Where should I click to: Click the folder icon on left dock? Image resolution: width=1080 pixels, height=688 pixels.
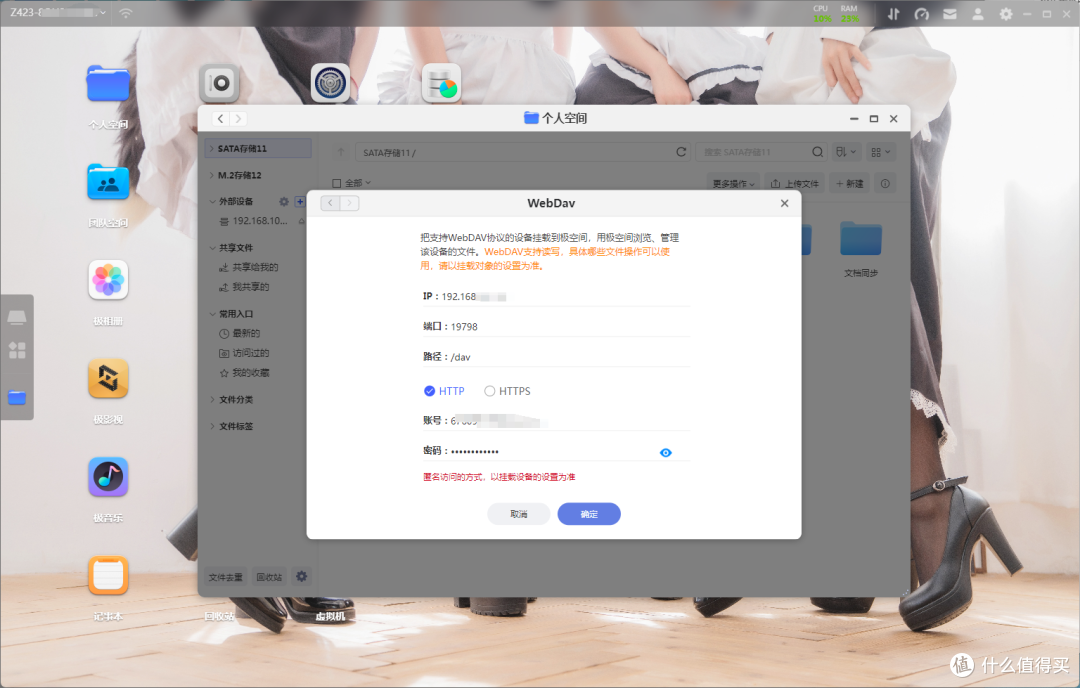17,397
